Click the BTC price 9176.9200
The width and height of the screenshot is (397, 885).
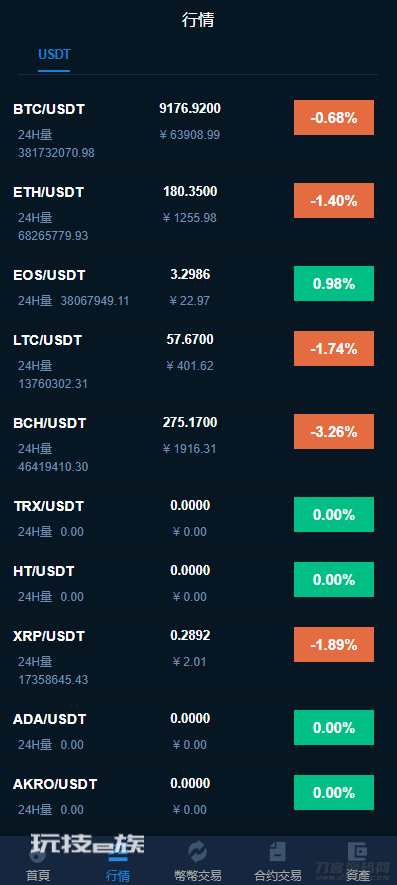pyautogui.click(x=190, y=108)
